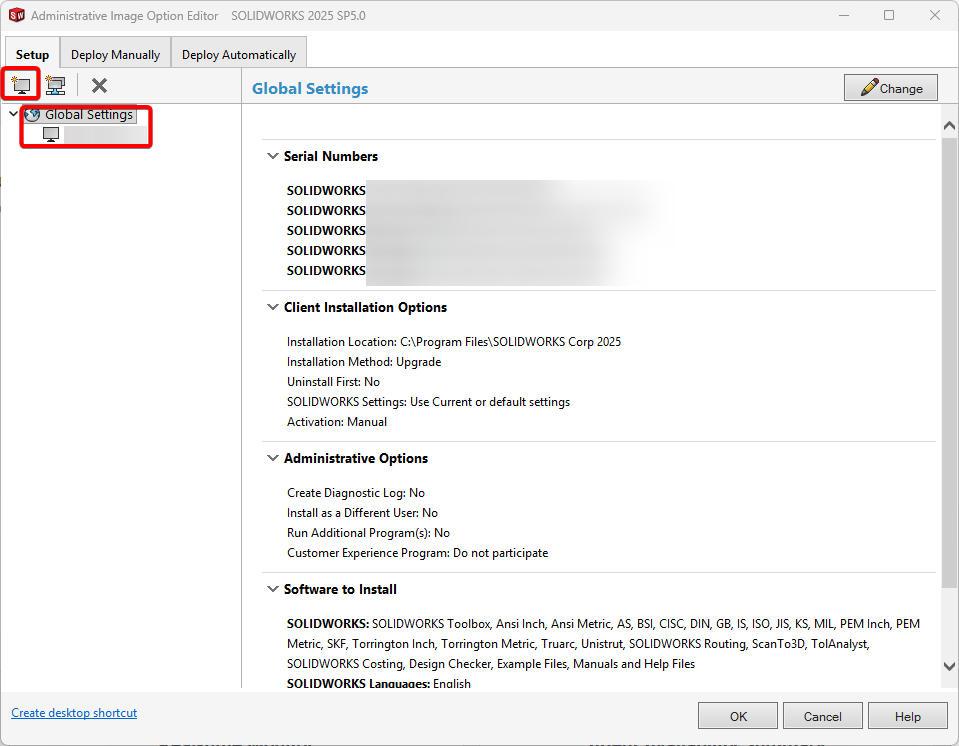This screenshot has height=746, width=959.
Task: Click the SOLIDWORKS logo in title bar
Action: pyautogui.click(x=17, y=15)
